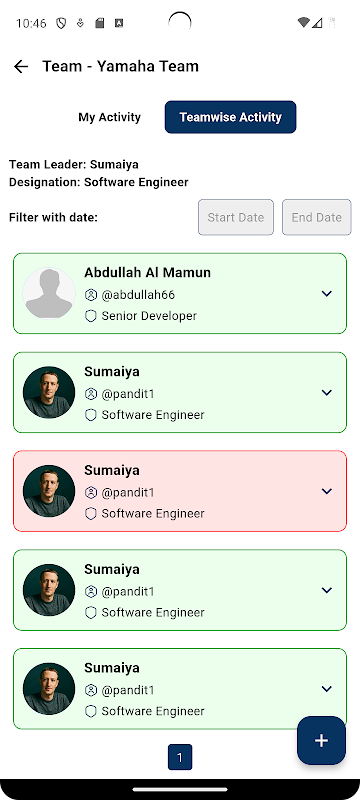
Task: Tap the shield icon in the status bar
Action: [61, 23]
